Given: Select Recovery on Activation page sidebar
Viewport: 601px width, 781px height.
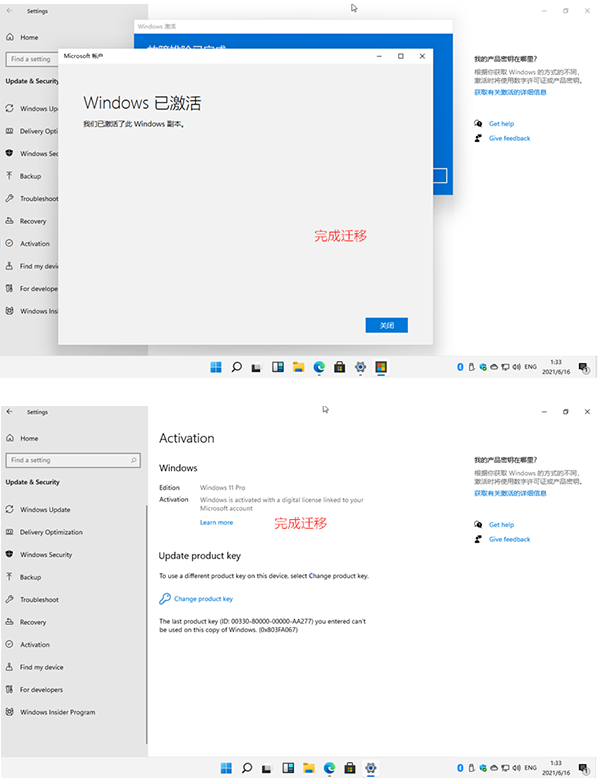Looking at the screenshot, I should click(33, 622).
